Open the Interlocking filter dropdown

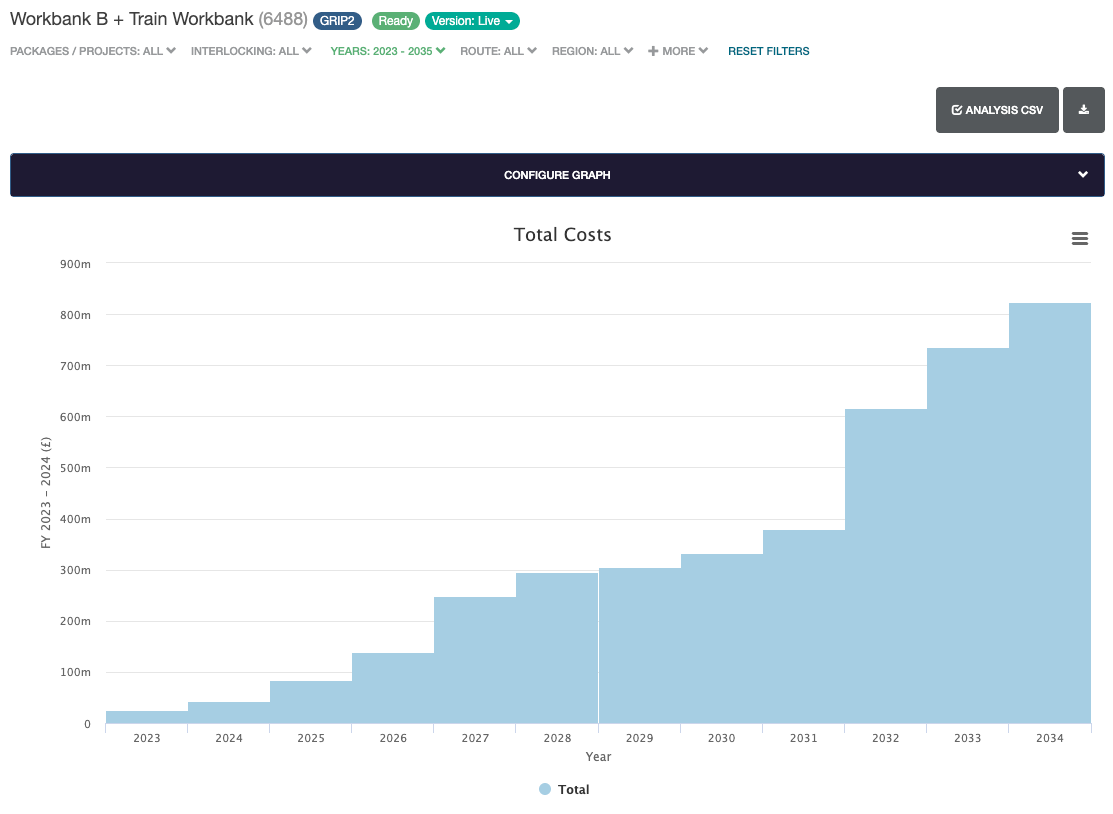tap(251, 51)
